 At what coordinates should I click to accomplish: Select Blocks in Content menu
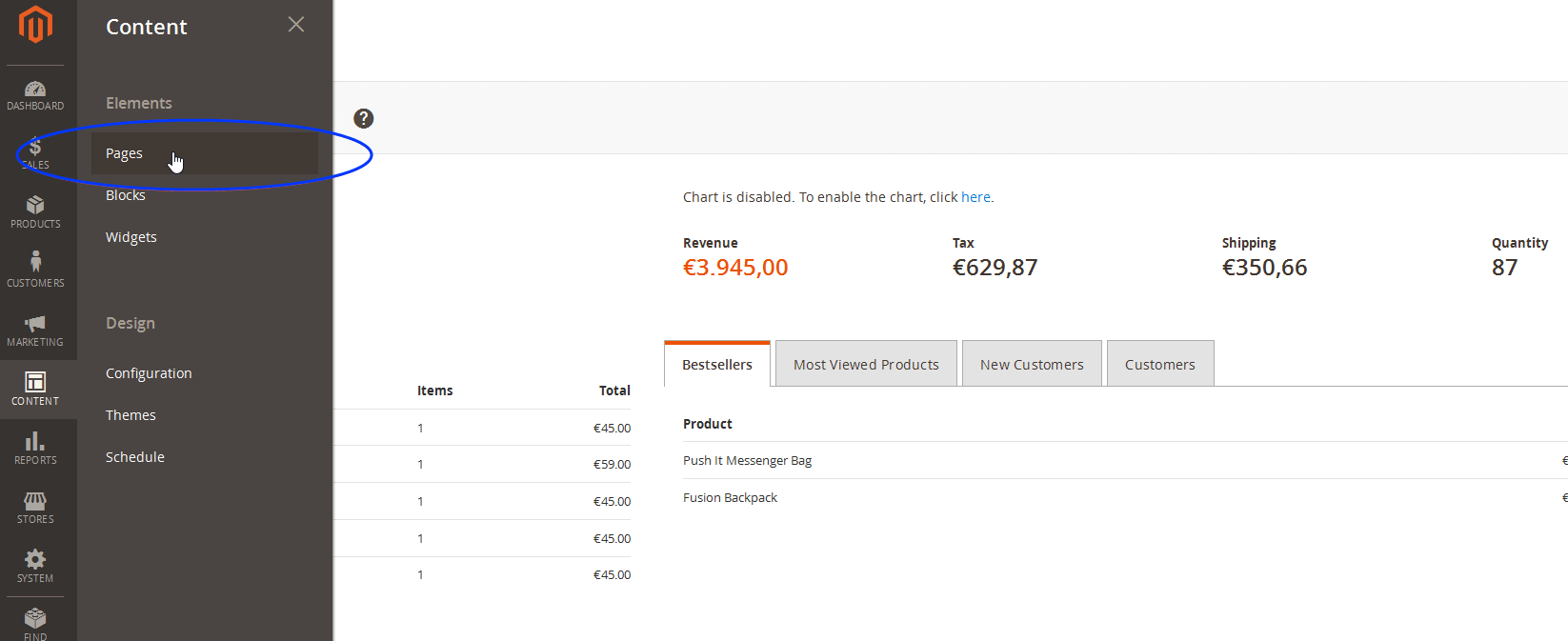pos(126,195)
